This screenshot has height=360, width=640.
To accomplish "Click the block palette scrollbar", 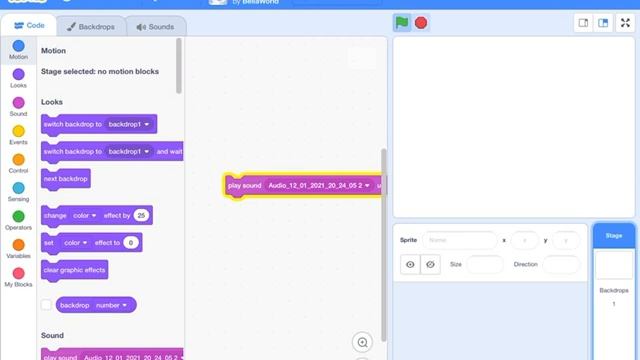I will click(x=178, y=65).
